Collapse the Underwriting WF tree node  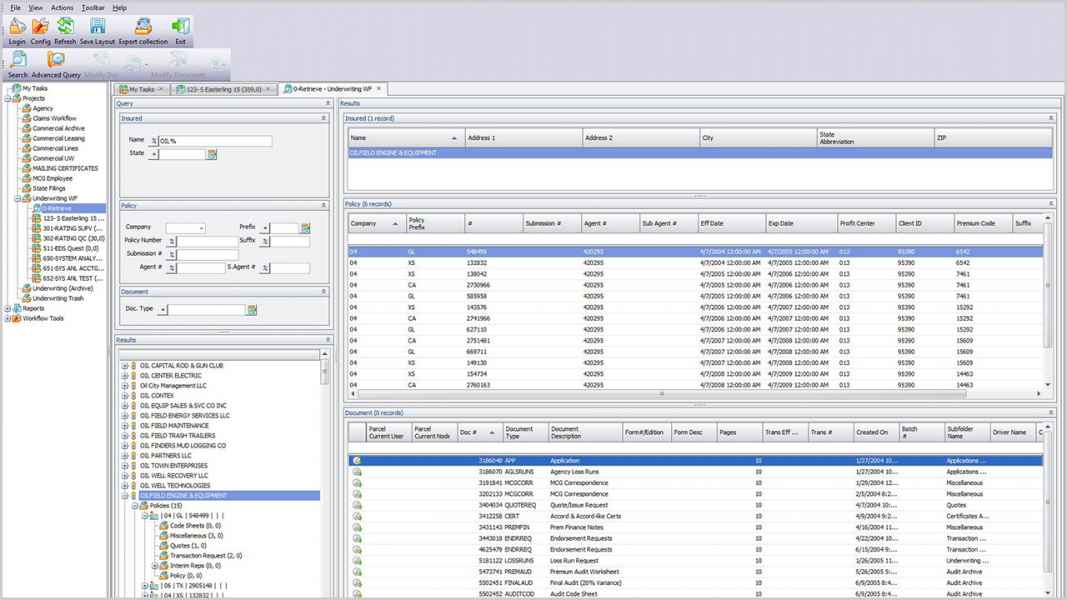click(x=17, y=198)
